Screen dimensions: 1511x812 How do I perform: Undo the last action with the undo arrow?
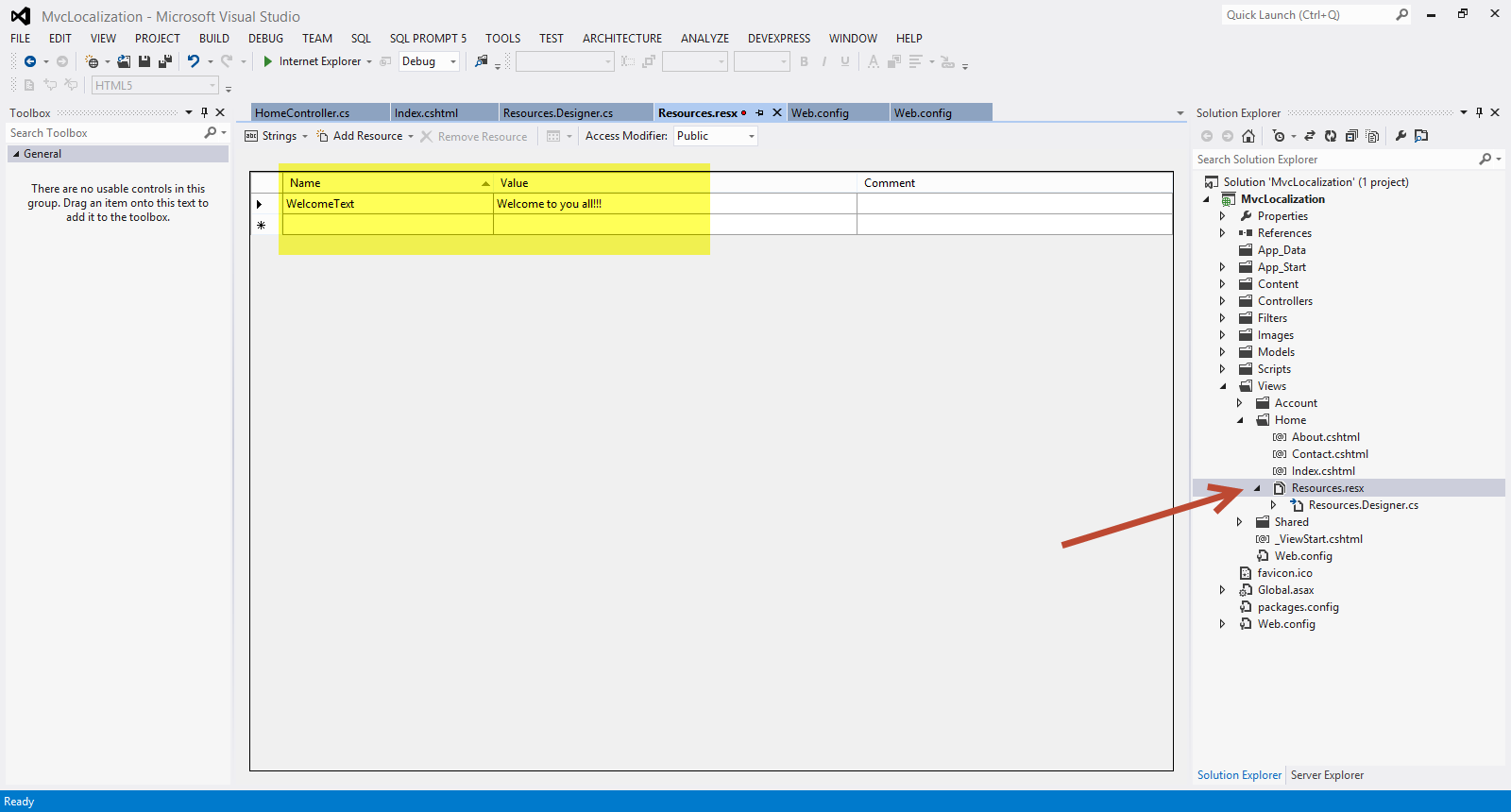[194, 61]
